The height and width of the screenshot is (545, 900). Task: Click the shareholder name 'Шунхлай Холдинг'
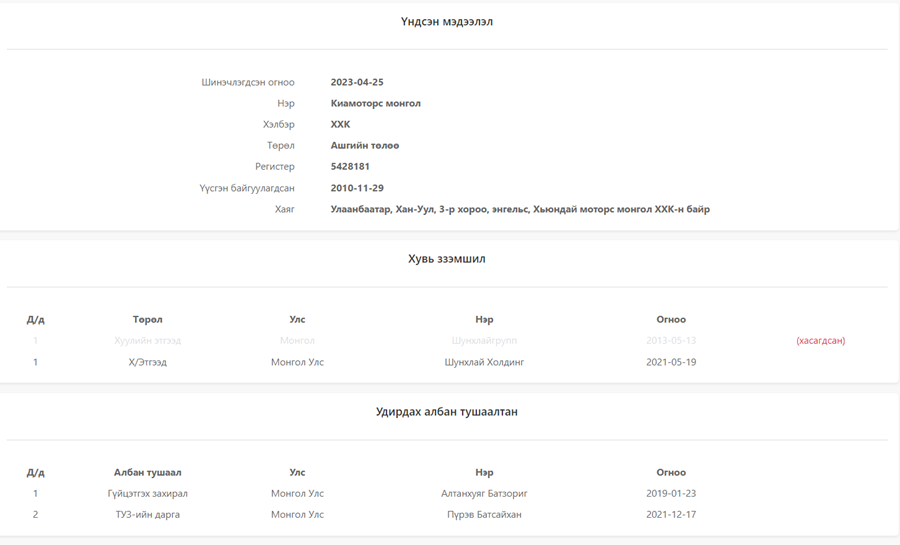coord(484,363)
